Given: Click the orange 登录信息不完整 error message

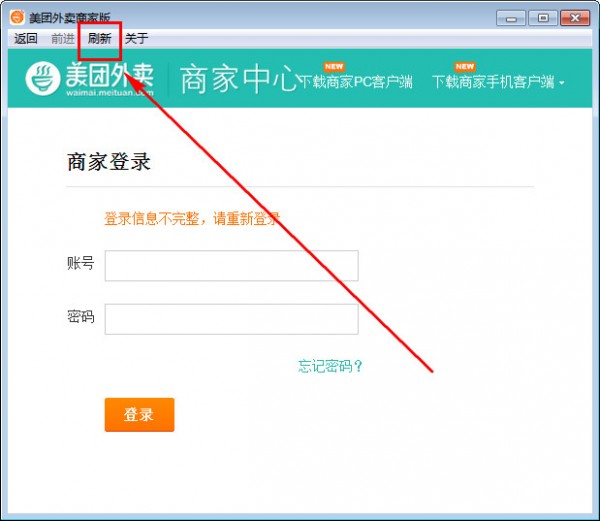Looking at the screenshot, I should 192,219.
